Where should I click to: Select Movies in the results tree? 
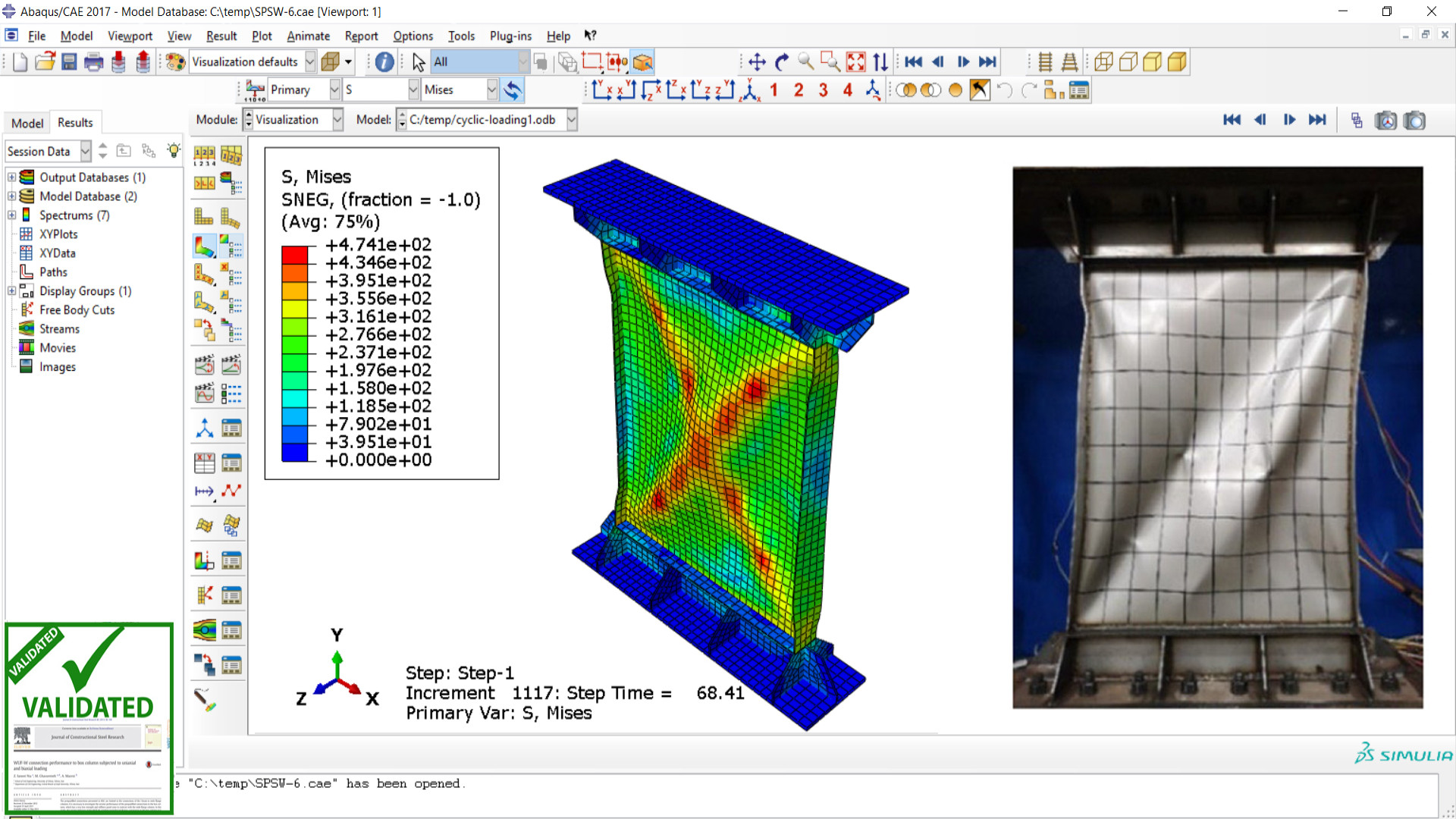(58, 348)
